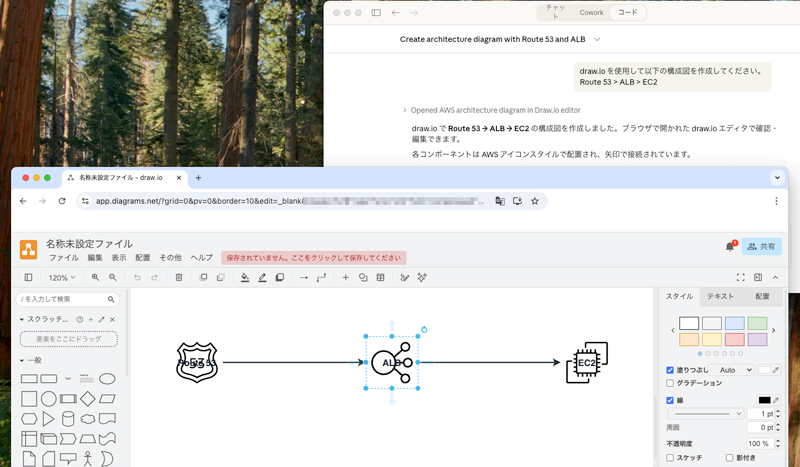Viewport: 800px width, 467px height.
Task: Click the draw.io orange logo
Action: pyautogui.click(x=29, y=250)
